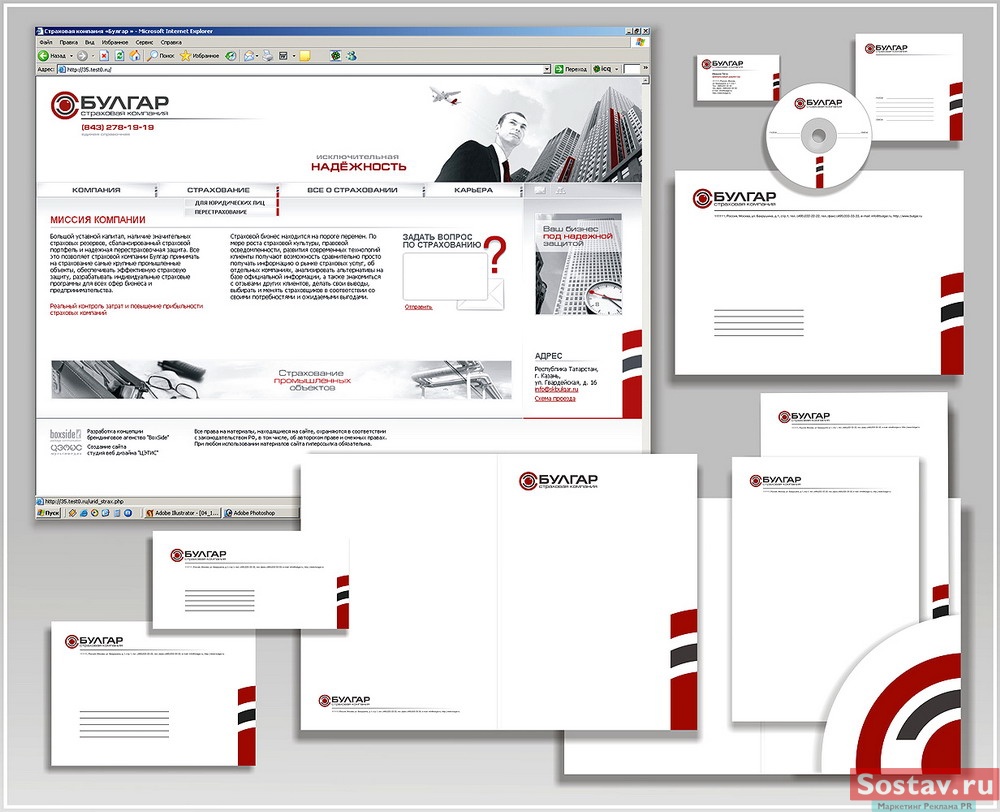The width and height of the screenshot is (1000, 812).
Task: Click the IE Forward arrow button
Action: pyautogui.click(x=82, y=56)
